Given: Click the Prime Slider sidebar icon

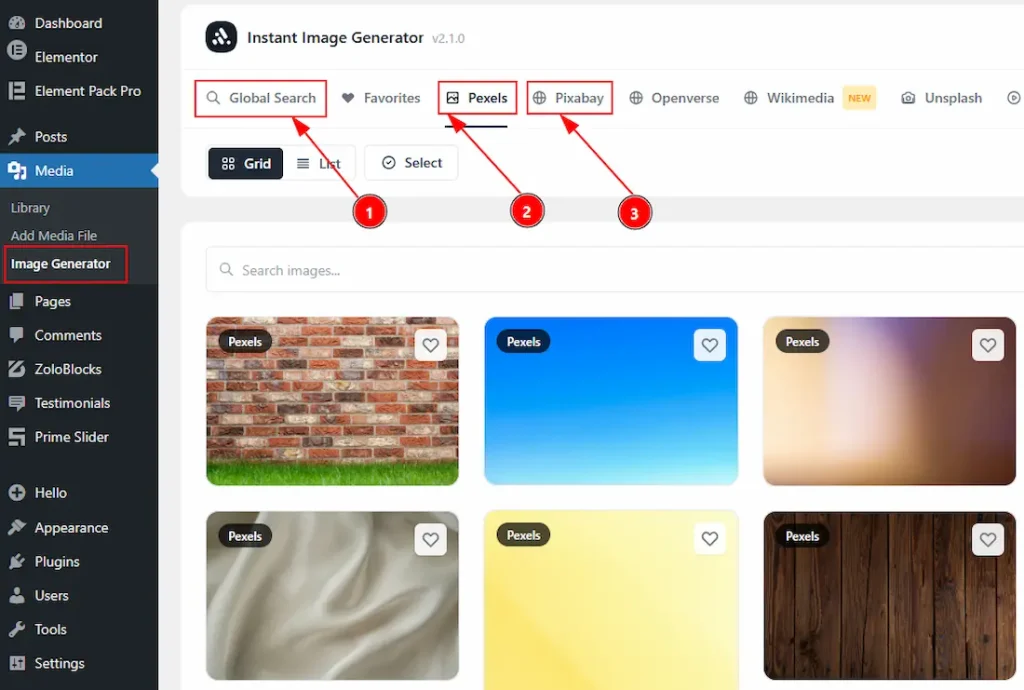Looking at the screenshot, I should coord(17,437).
